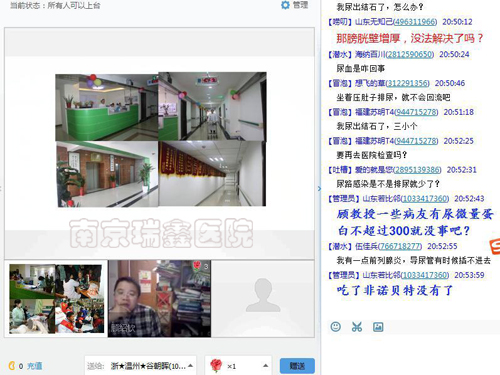Expand the 送给 recipient dropdown
Image resolution: width=500 pixels, height=375 pixels.
point(190,366)
